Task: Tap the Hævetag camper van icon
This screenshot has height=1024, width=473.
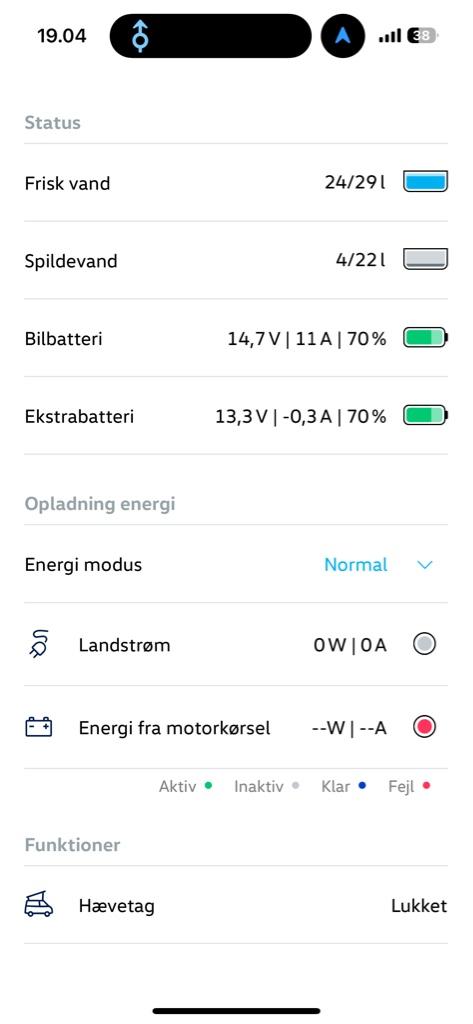Action: pos(39,906)
